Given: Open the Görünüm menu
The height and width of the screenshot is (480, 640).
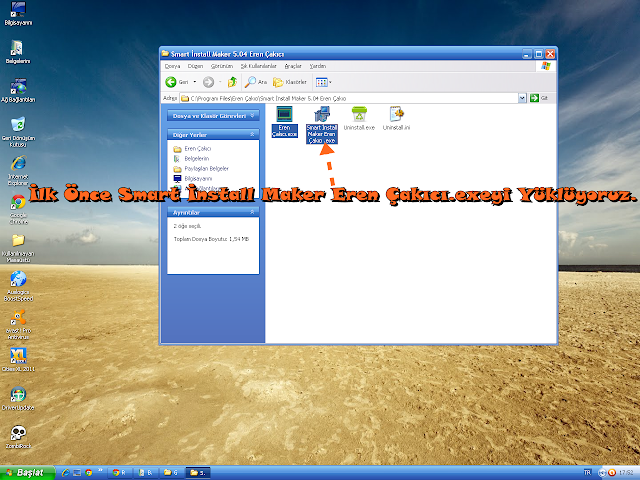Looking at the screenshot, I should point(222,66).
